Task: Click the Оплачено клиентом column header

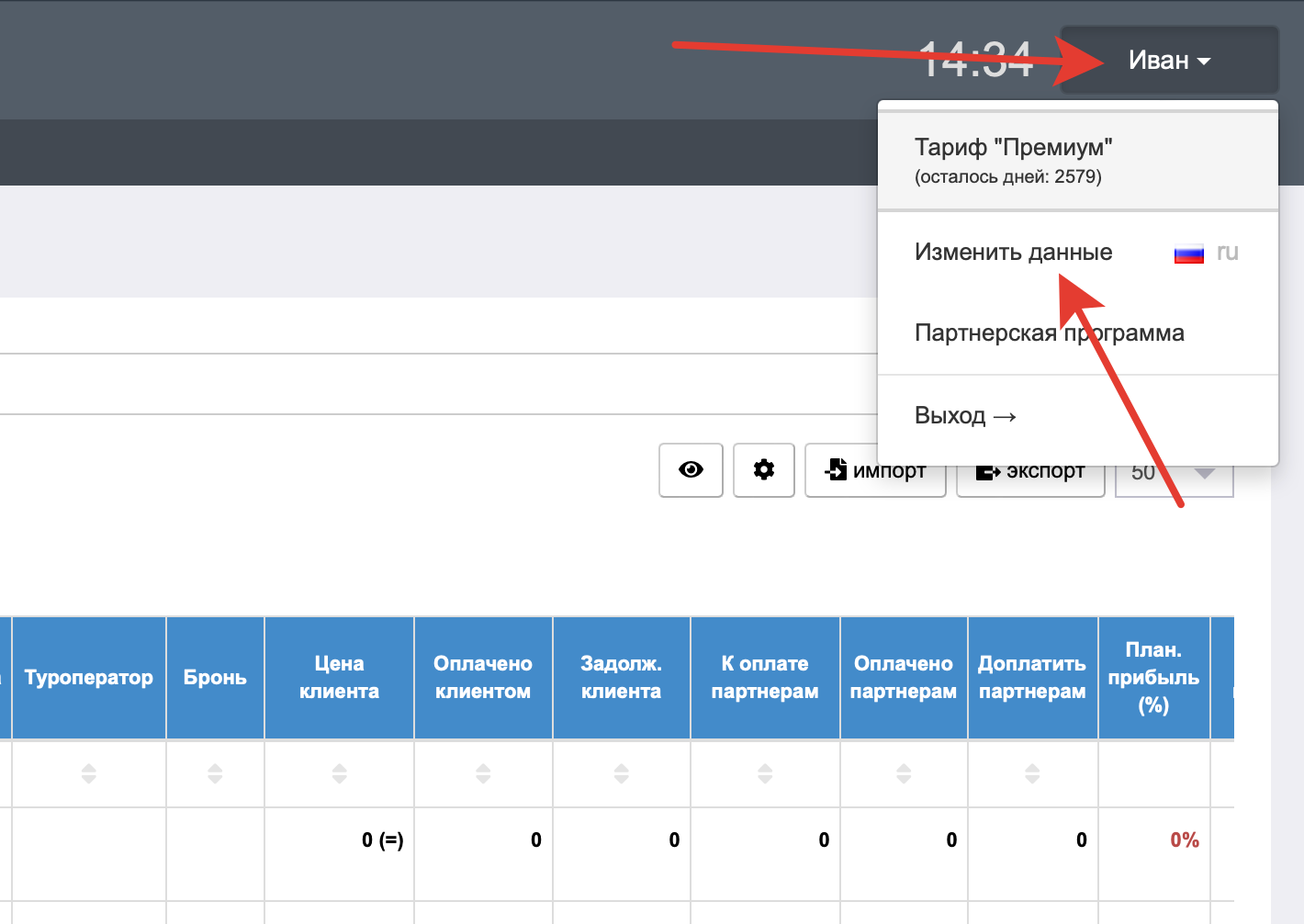Action: [x=483, y=678]
